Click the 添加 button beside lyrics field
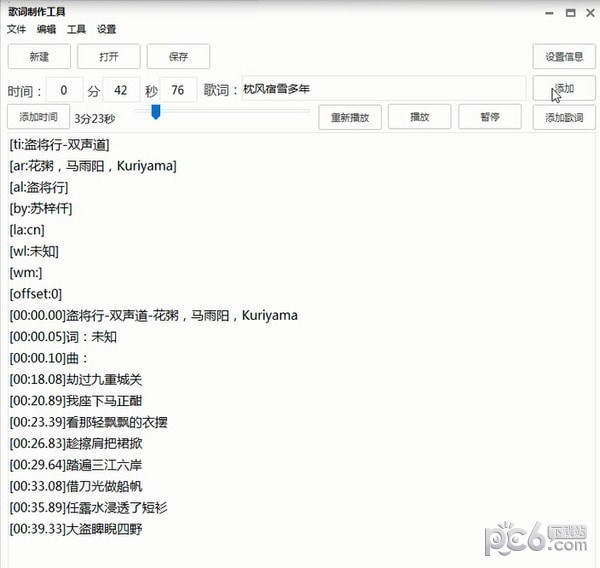The width and height of the screenshot is (600, 568). pyautogui.click(x=564, y=89)
